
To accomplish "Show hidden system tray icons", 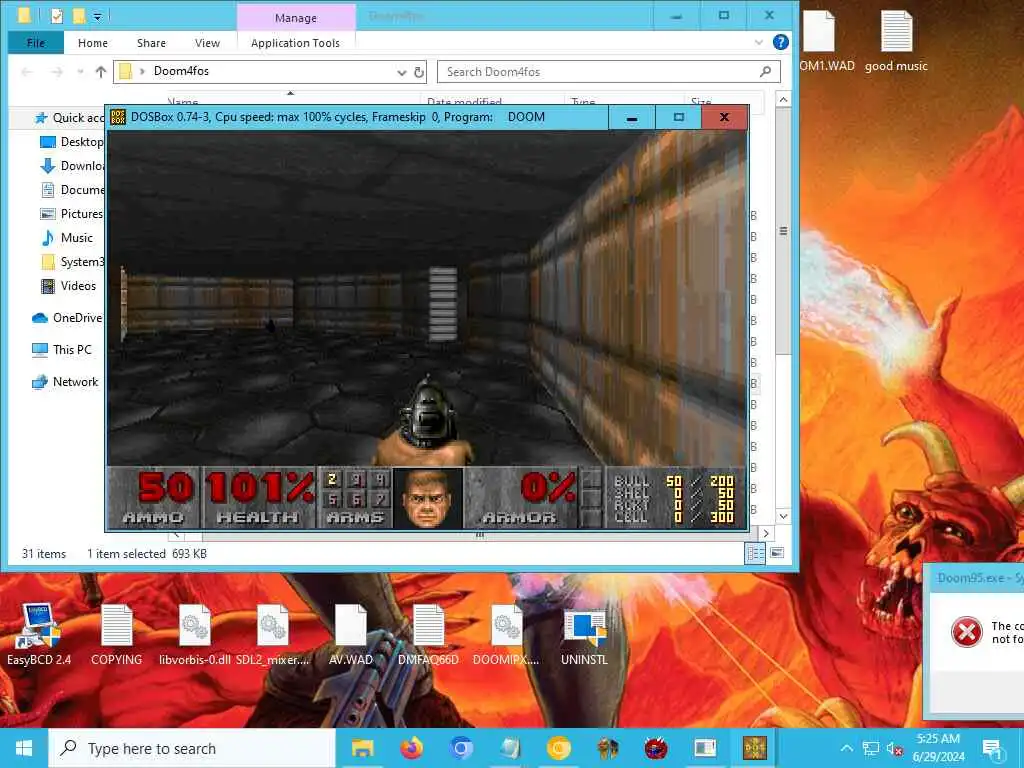I will (846, 748).
